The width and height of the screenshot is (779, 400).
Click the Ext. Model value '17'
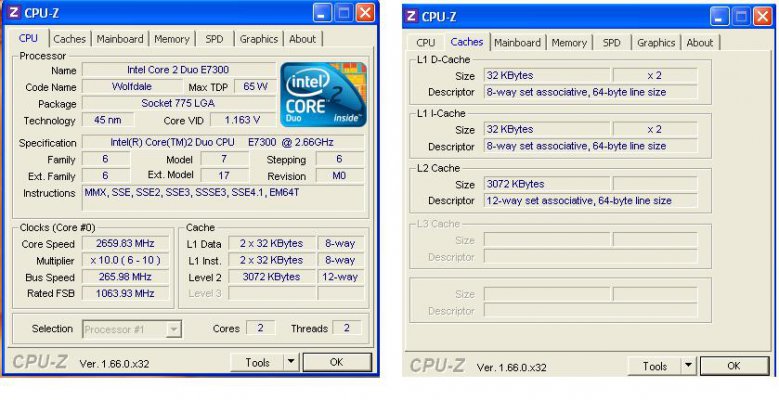(224, 175)
